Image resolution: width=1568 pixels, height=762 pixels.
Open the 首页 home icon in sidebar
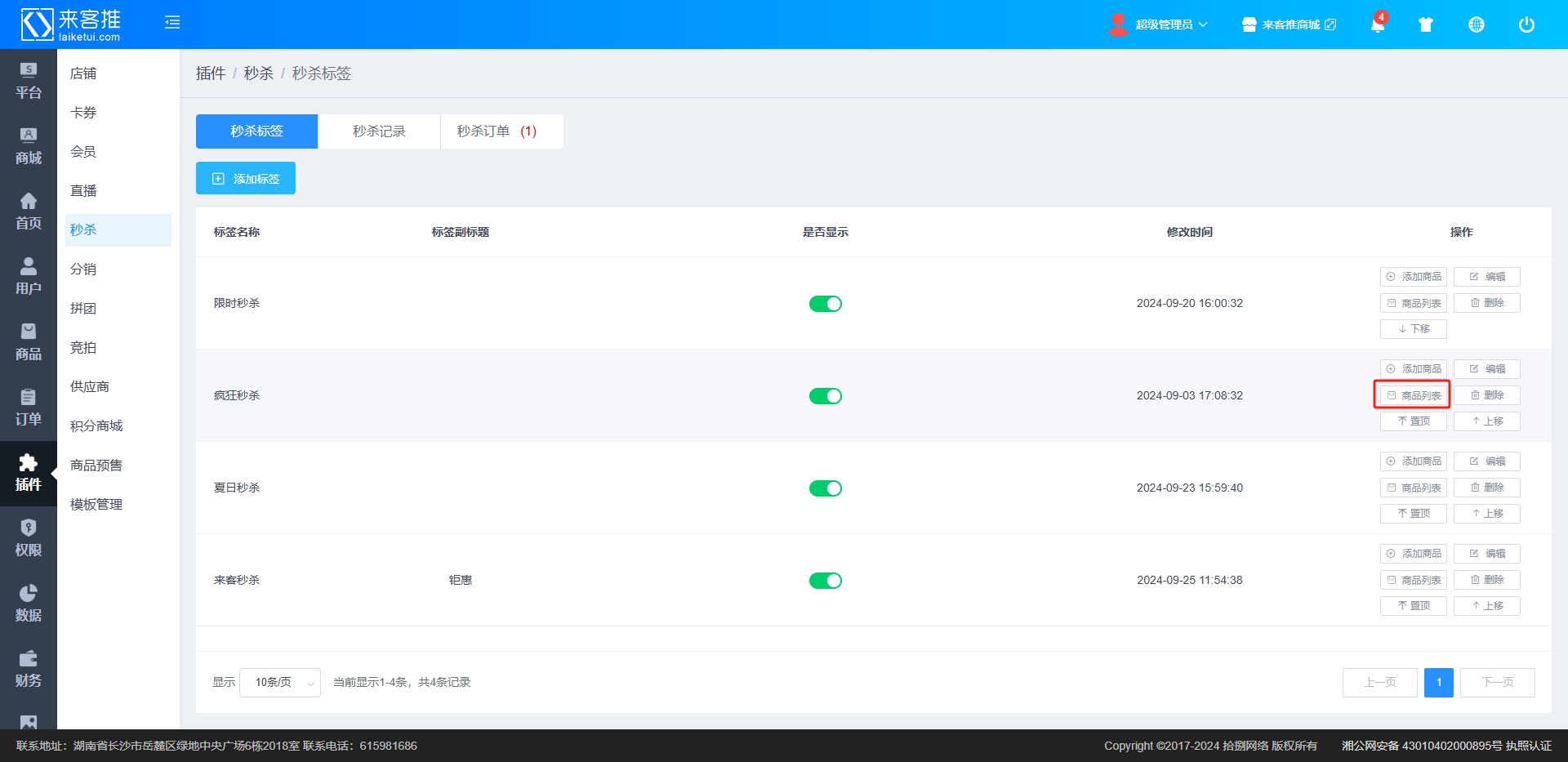click(x=29, y=211)
